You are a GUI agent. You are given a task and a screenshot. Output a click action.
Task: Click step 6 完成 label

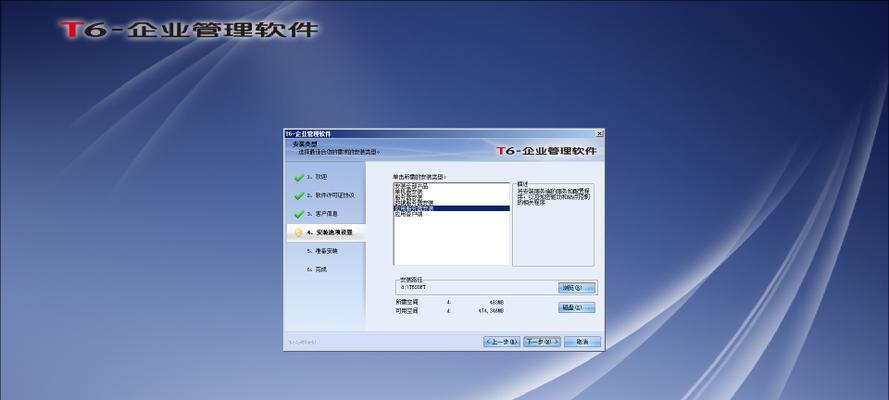coord(316,269)
